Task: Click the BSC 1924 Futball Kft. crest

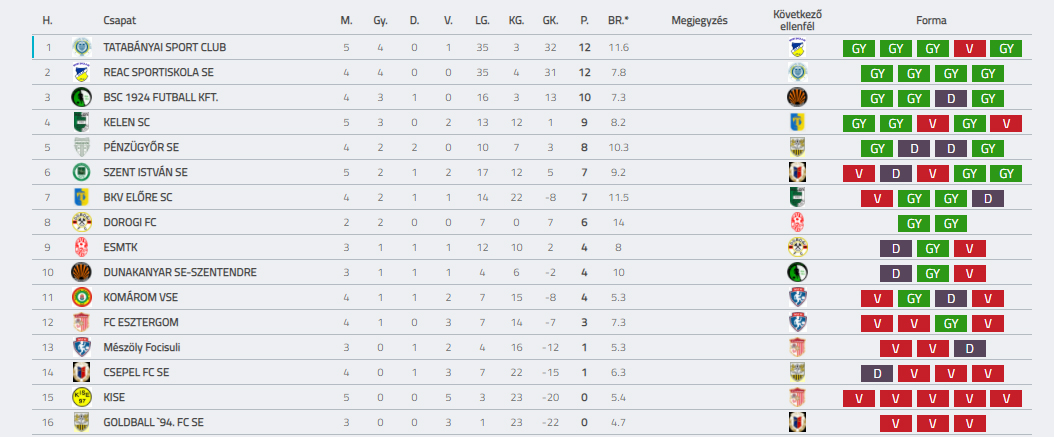Action: click(81, 97)
